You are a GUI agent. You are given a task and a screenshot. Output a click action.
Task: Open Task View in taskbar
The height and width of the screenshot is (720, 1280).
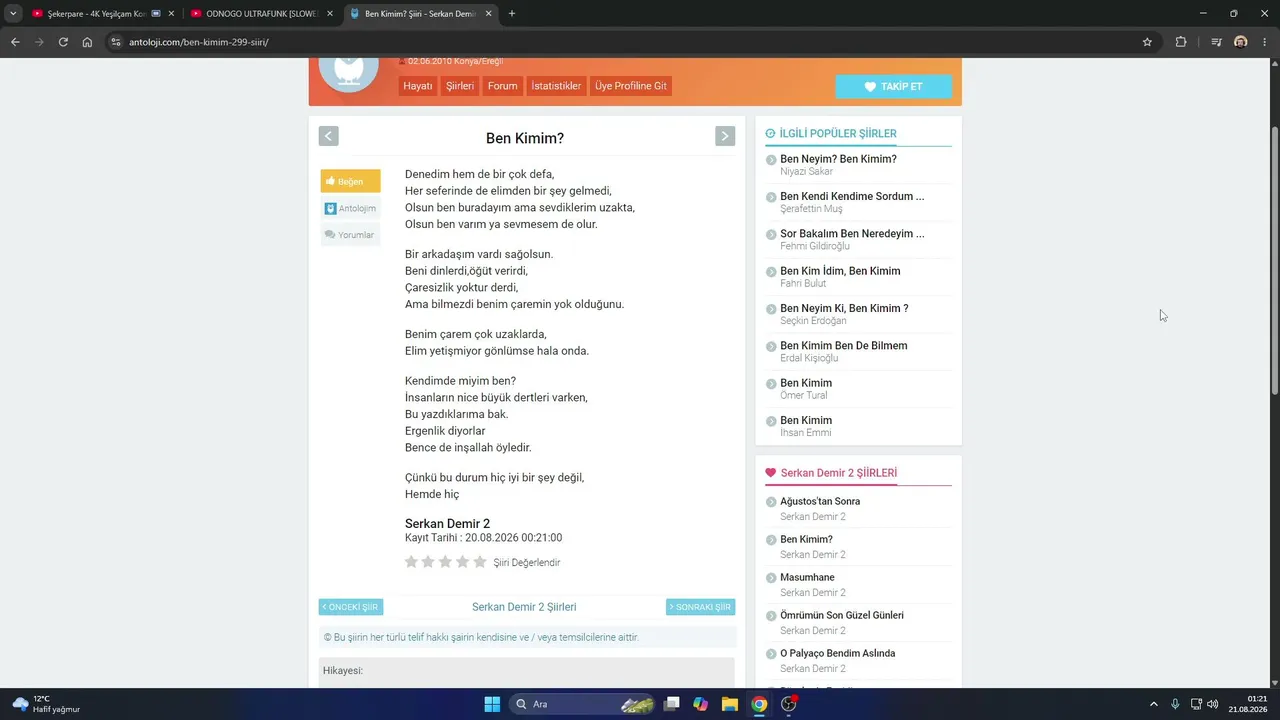point(672,704)
